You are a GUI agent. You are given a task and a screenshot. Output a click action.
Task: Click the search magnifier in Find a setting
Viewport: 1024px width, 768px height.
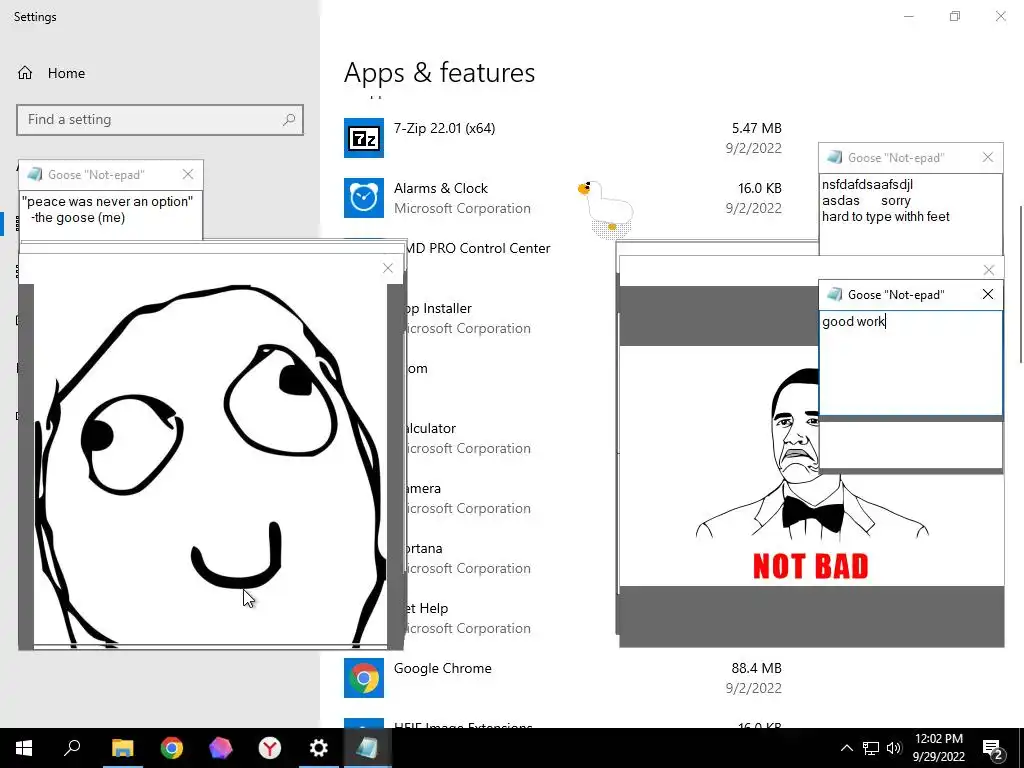point(289,120)
